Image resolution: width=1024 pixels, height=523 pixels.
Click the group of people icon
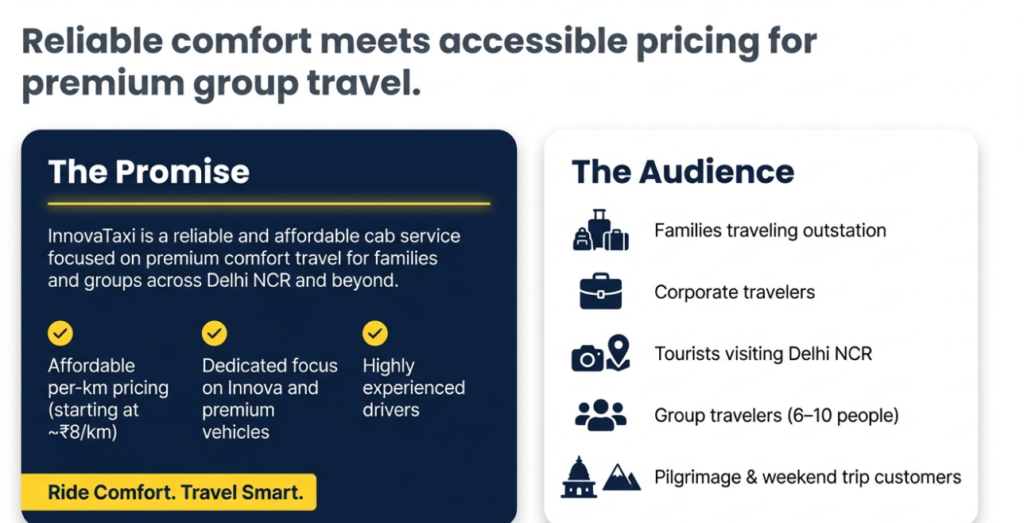pyautogui.click(x=600, y=414)
